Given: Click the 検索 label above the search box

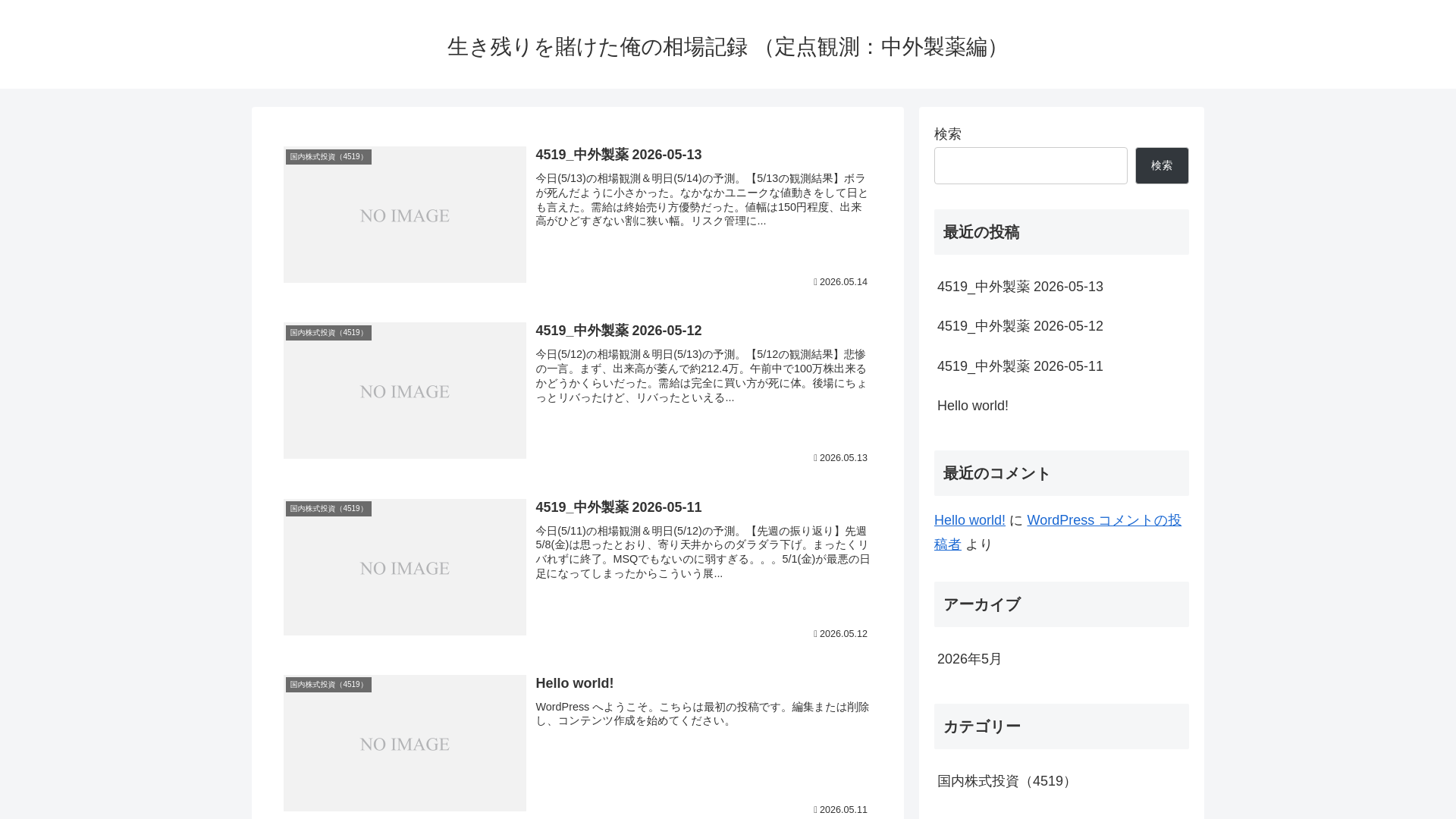Looking at the screenshot, I should tap(948, 134).
